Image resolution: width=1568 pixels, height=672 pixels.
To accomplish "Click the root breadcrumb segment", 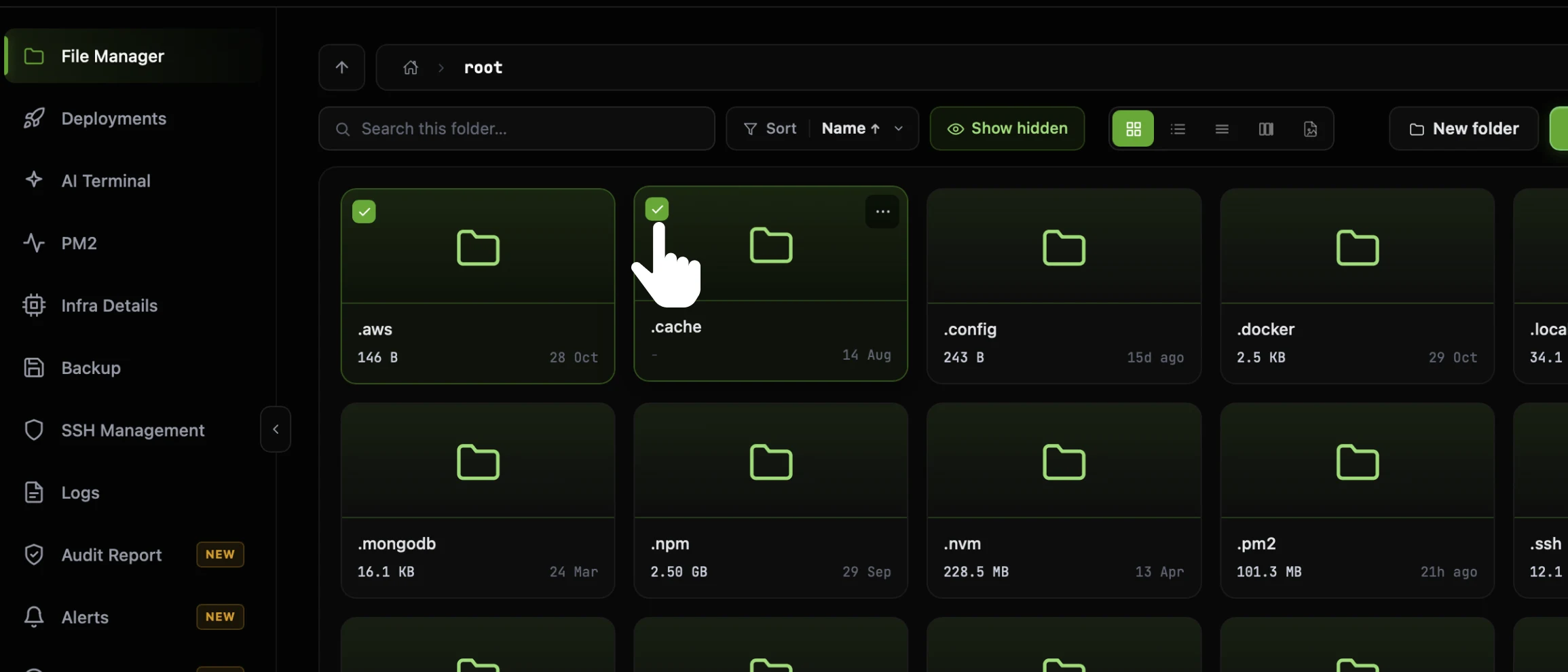I will 483,67.
